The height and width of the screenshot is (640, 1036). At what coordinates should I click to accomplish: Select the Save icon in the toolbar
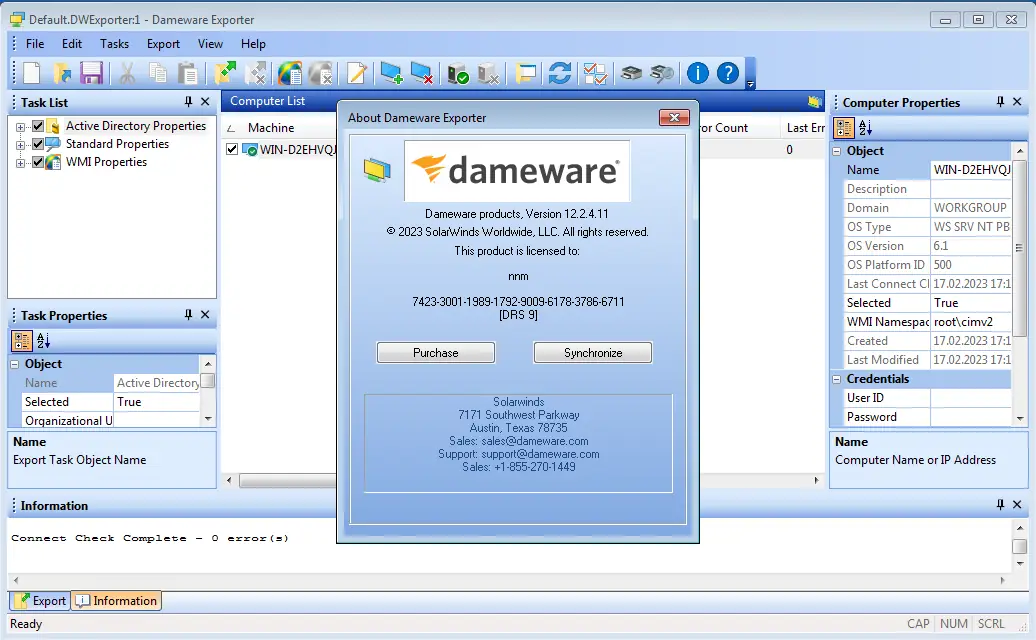click(x=92, y=72)
